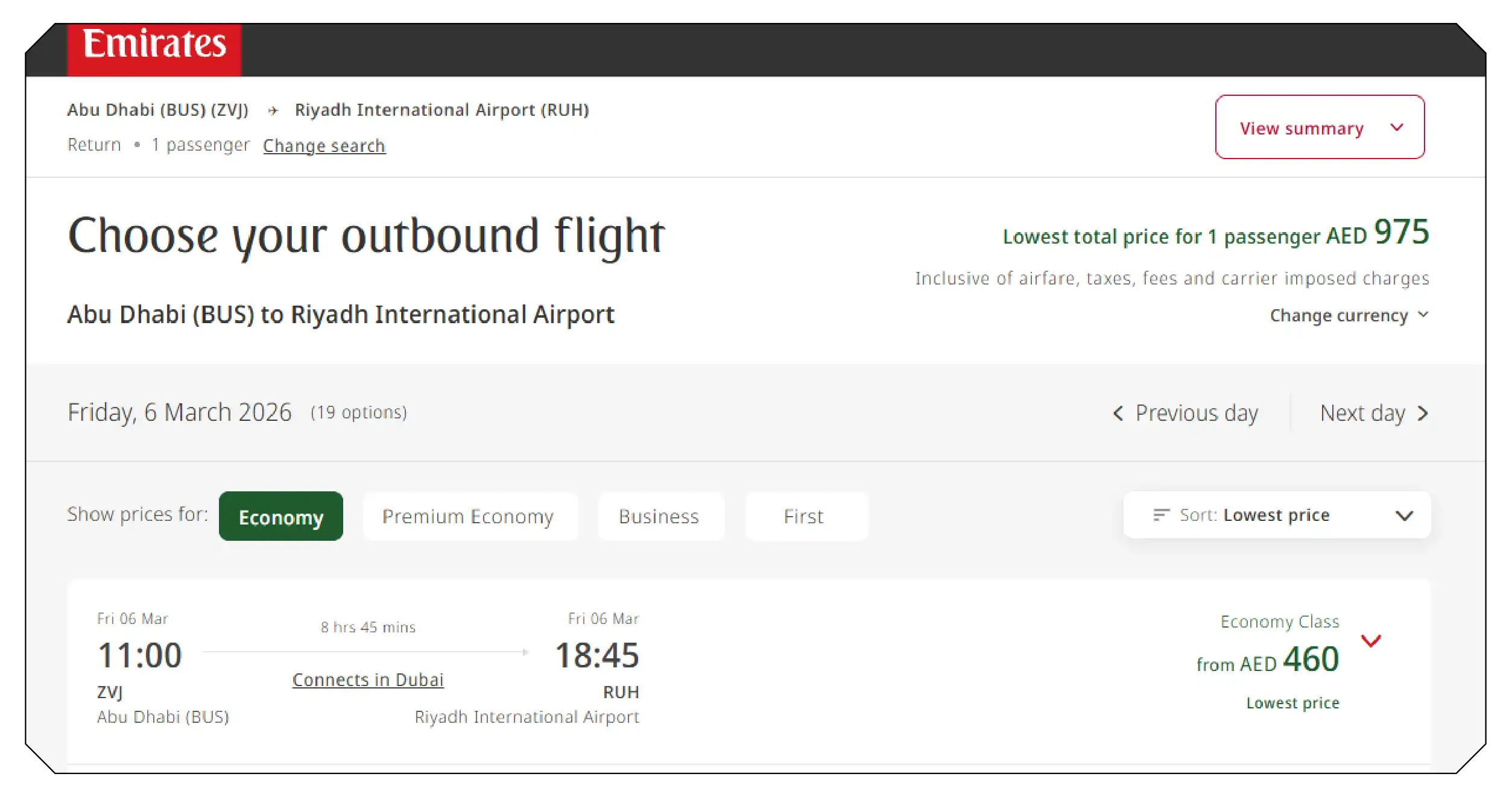Show flights for the Previous day
Viewport: 1512px width, 797px height.
pyautogui.click(x=1197, y=413)
